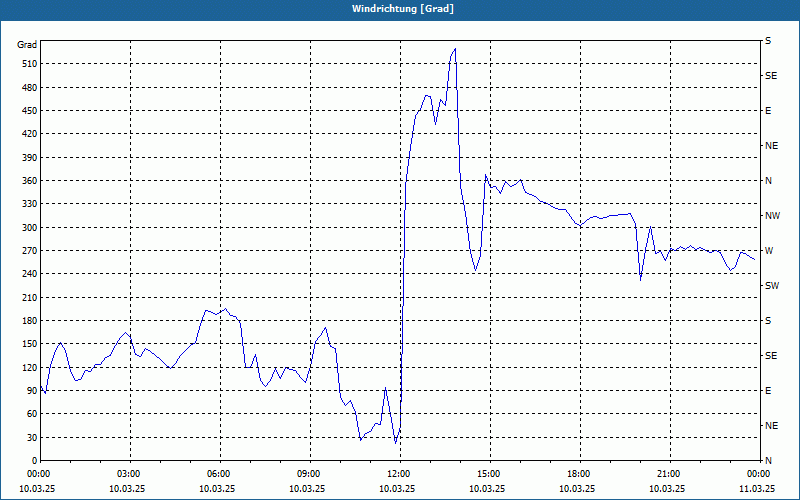Select the 06:00 time label
Image resolution: width=800 pixels, height=500 pixels.
220,474
